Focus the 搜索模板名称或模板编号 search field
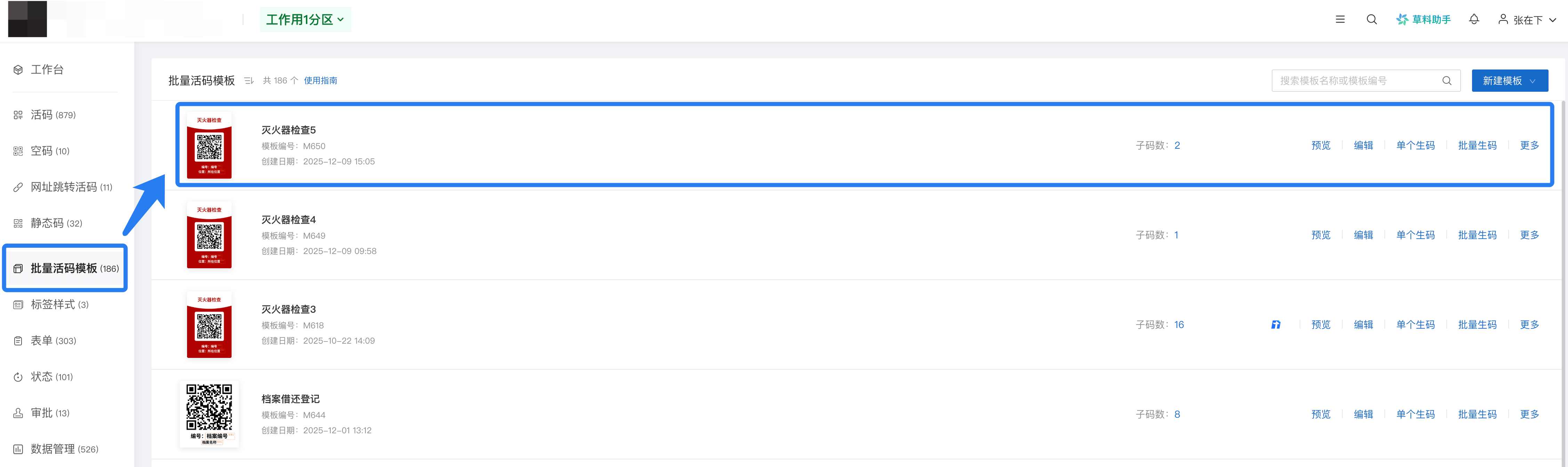The width and height of the screenshot is (1568, 467). [1357, 80]
